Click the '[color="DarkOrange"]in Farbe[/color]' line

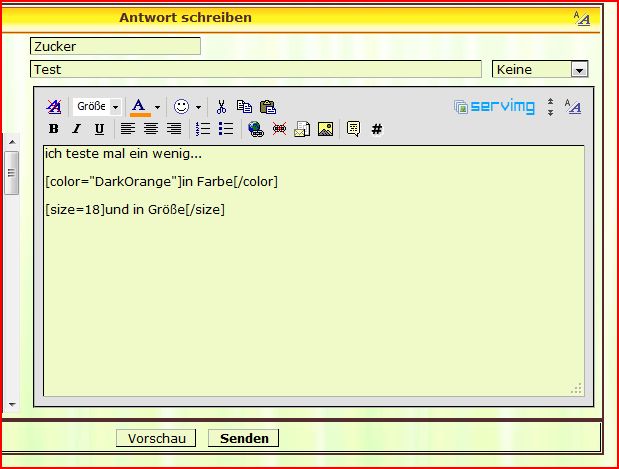161,182
